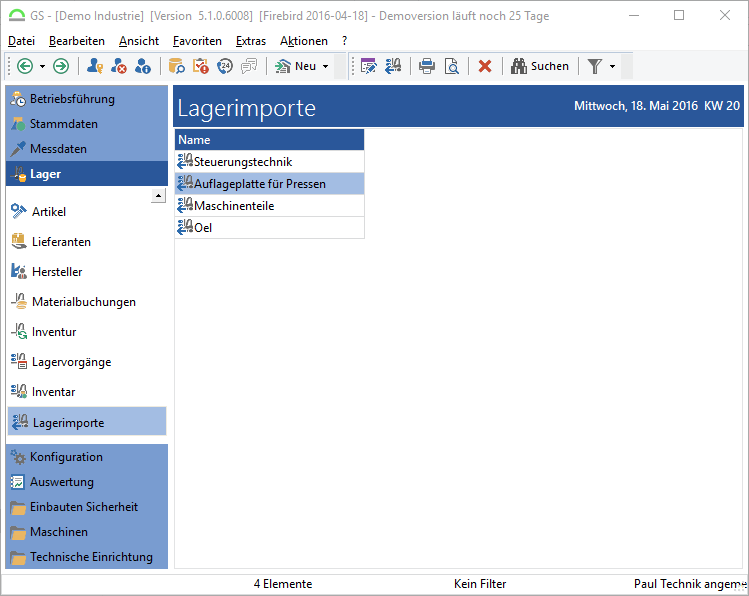Image resolution: width=749 pixels, height=596 pixels.
Task: Open Lieferanten in the Lager panel
Action: [x=51, y=242]
